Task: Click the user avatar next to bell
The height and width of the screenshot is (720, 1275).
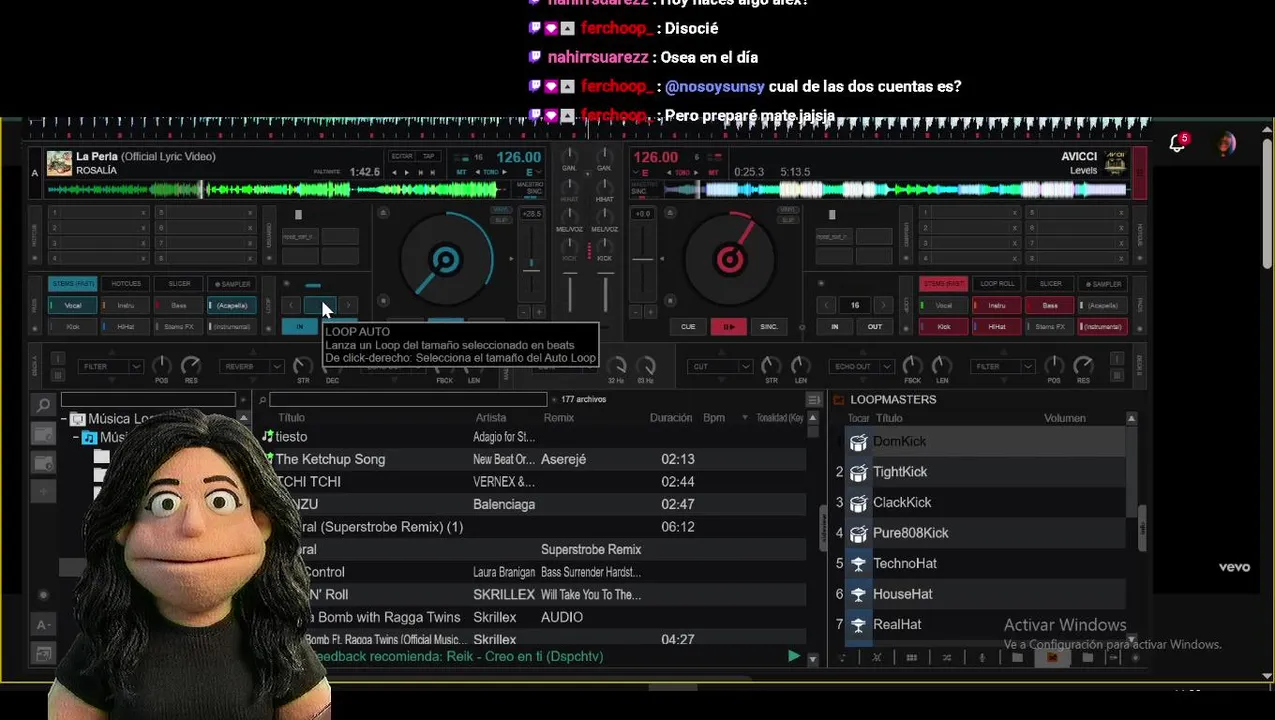Action: tap(1226, 144)
